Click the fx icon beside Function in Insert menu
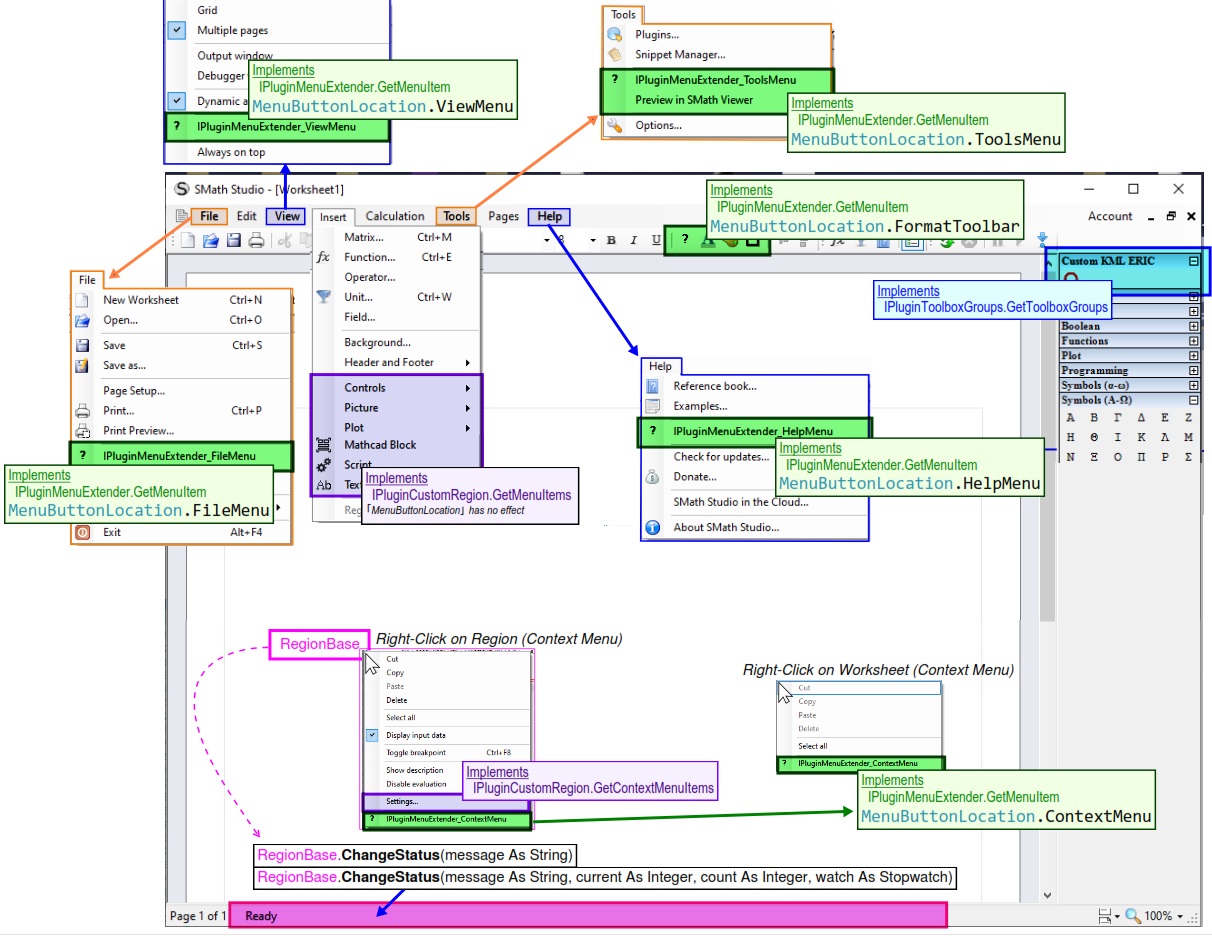Image resolution: width=1212 pixels, height=936 pixels. (x=322, y=257)
